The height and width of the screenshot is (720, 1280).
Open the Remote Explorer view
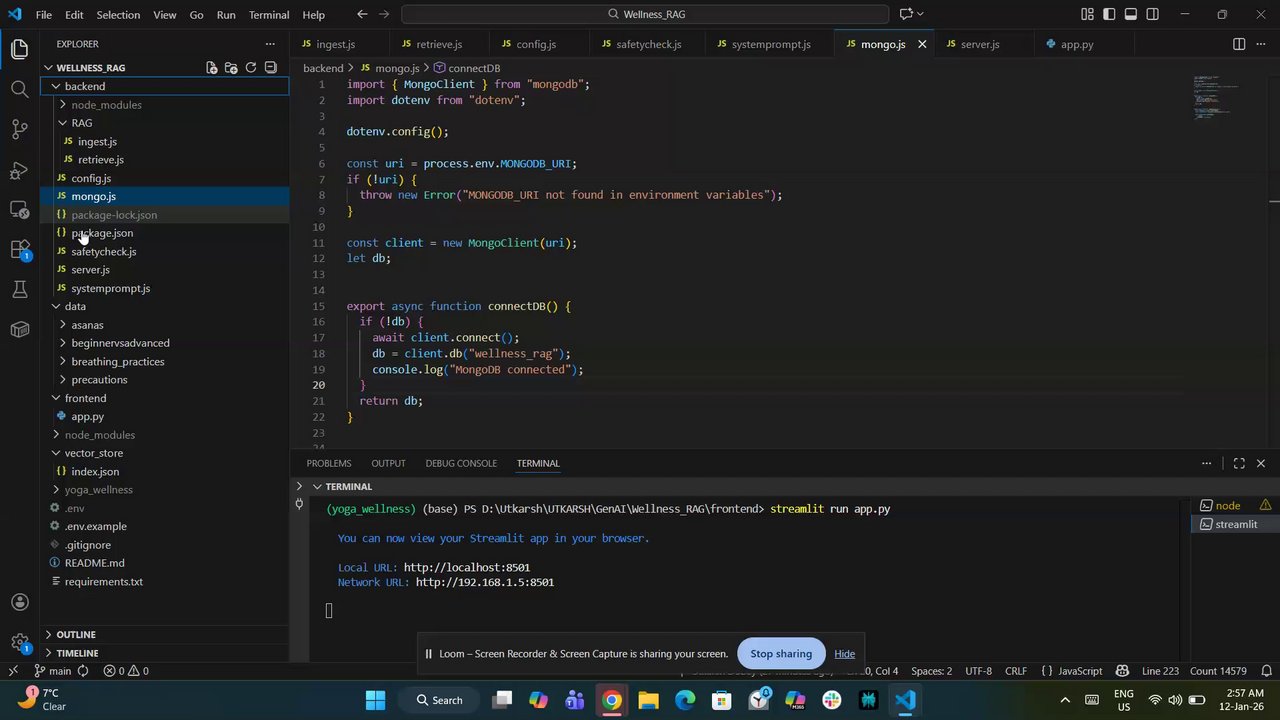click(19, 209)
